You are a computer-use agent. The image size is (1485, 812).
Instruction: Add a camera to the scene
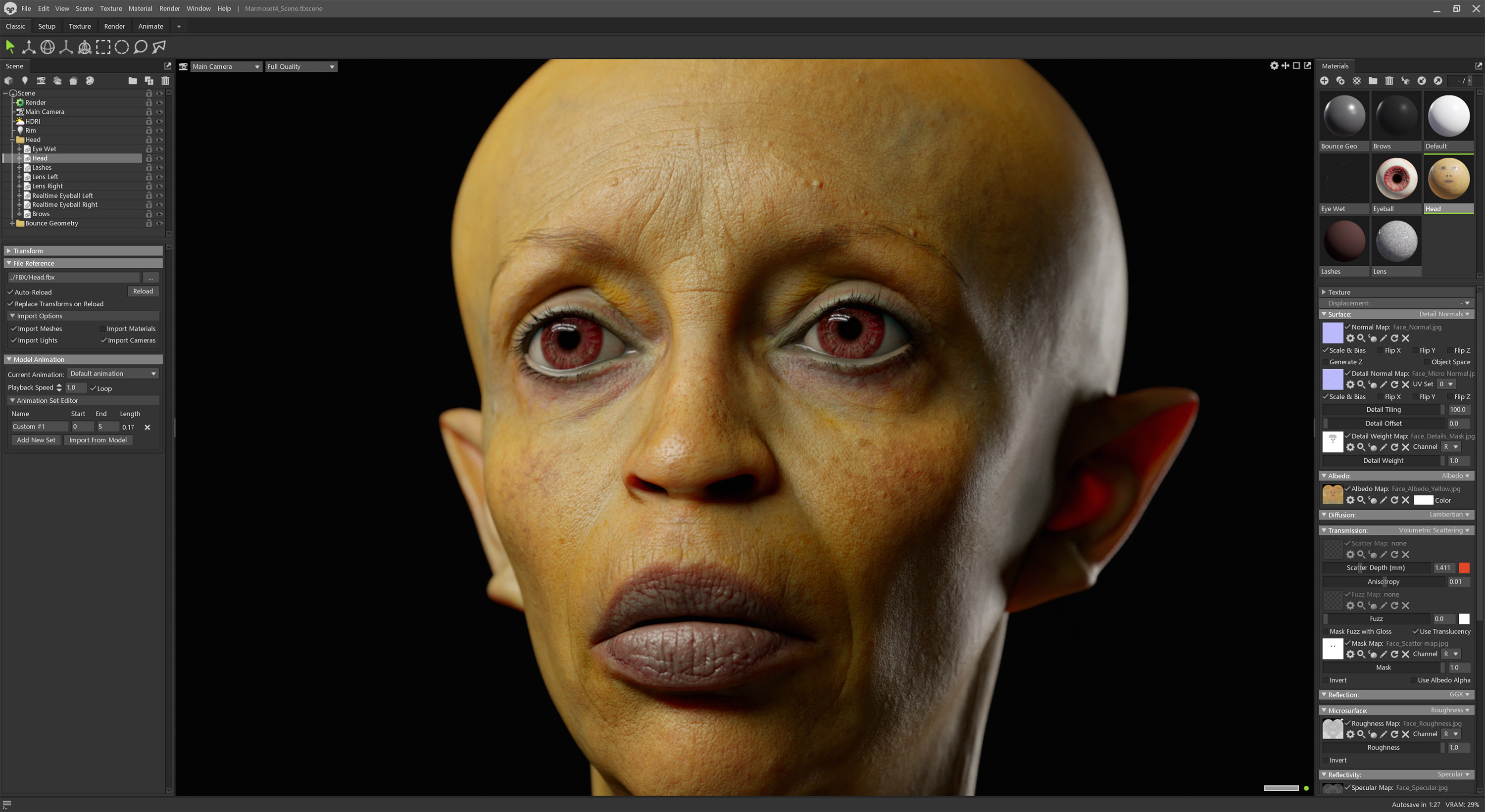point(41,81)
